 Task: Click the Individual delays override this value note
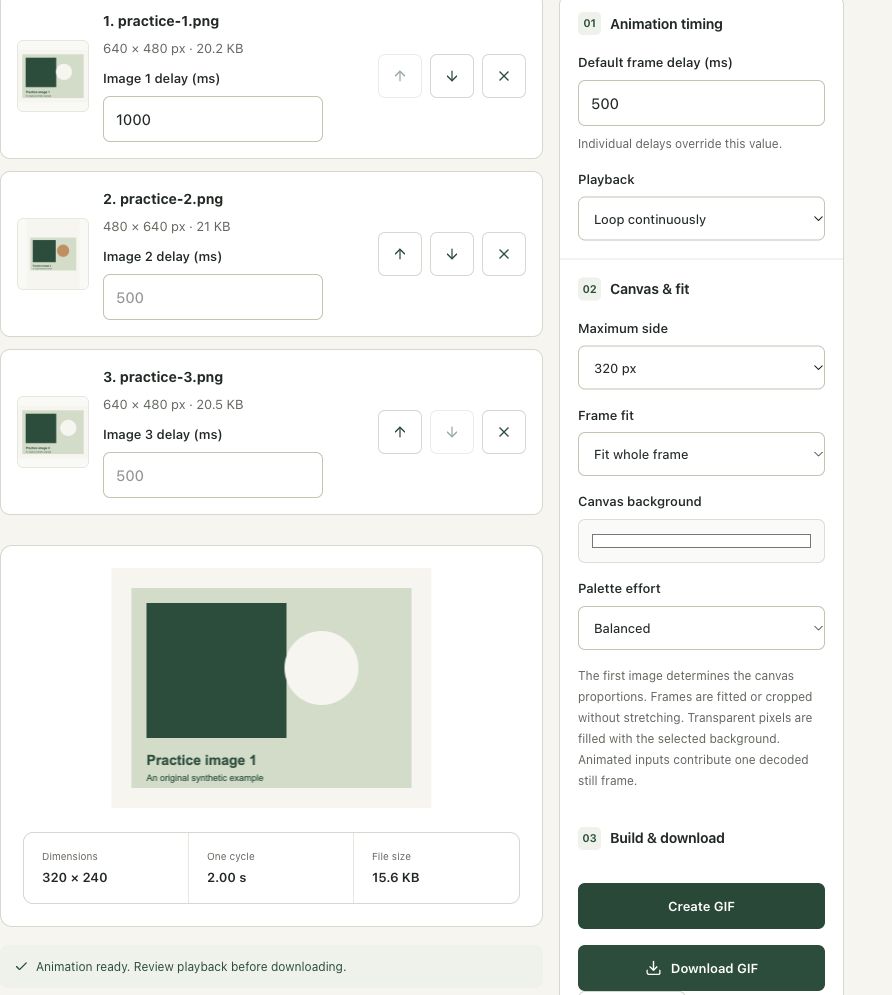point(679,144)
